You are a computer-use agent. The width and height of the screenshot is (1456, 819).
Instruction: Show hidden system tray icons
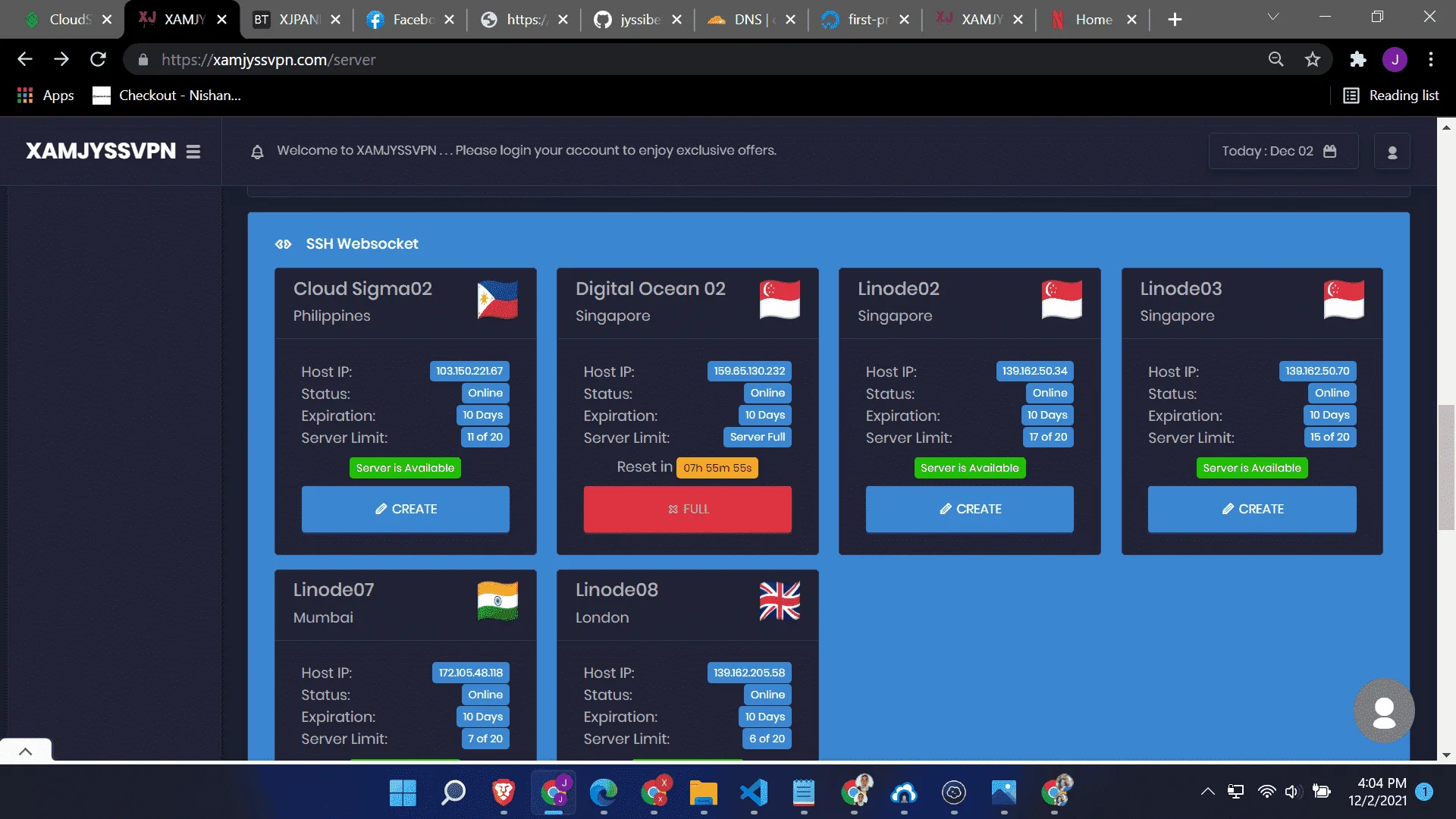[1207, 792]
